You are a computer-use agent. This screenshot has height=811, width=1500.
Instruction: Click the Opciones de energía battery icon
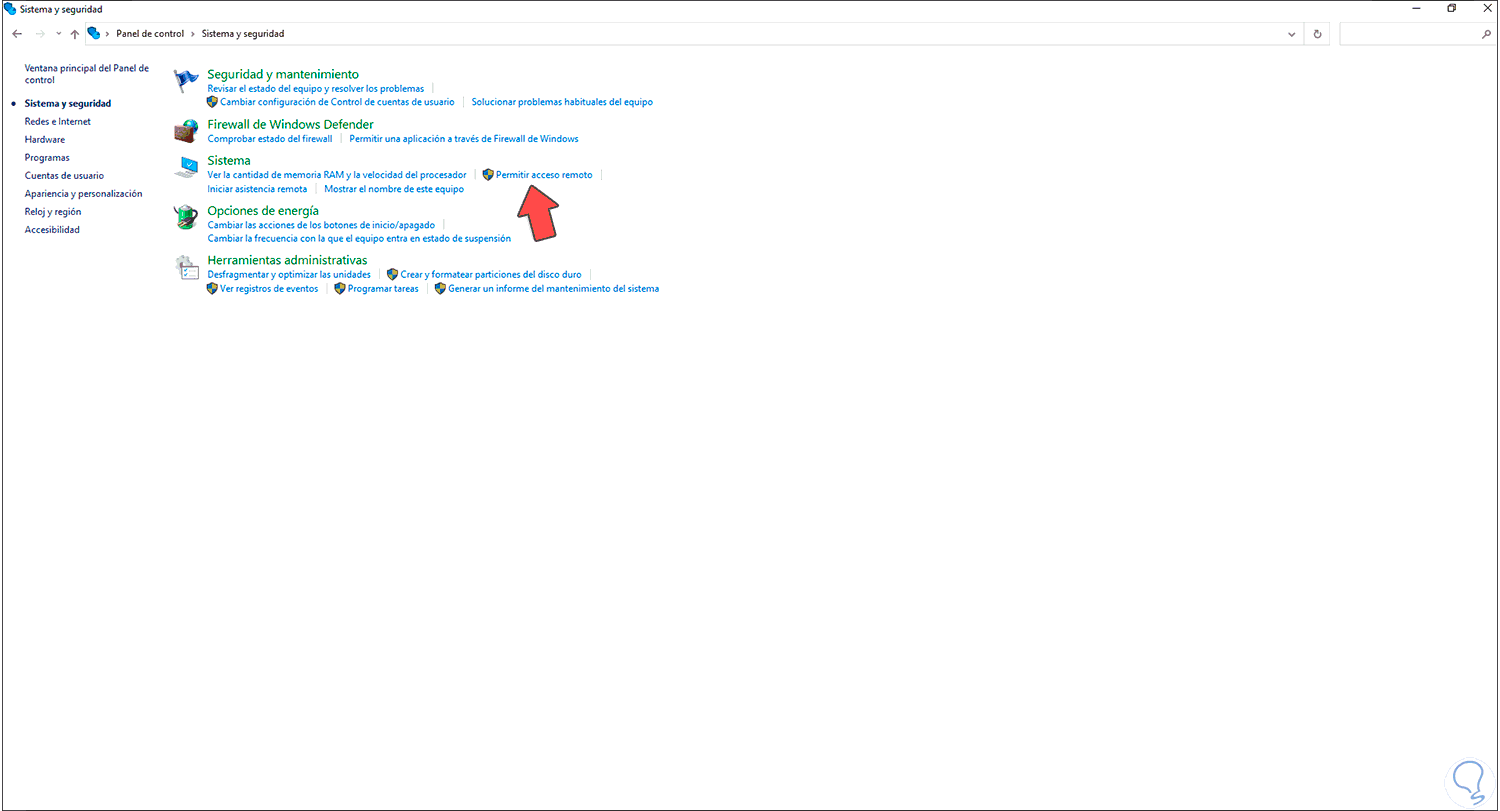click(186, 218)
